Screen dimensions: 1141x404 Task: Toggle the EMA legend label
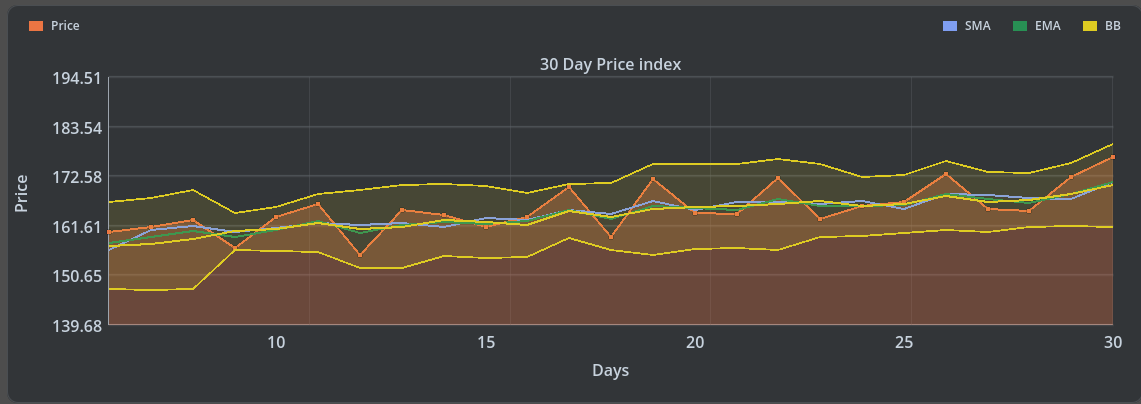click(x=1048, y=26)
